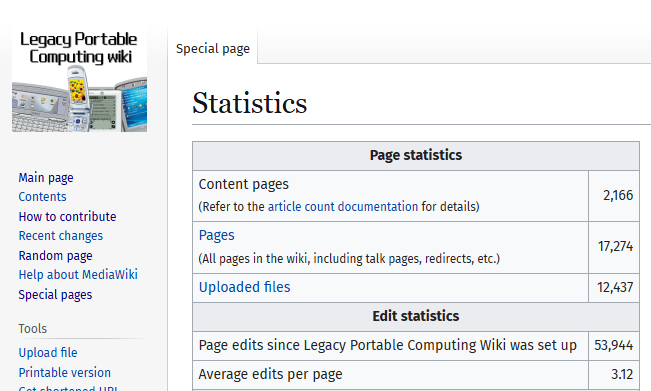
Task: Click the Upload file tool link
Action: coord(48,353)
